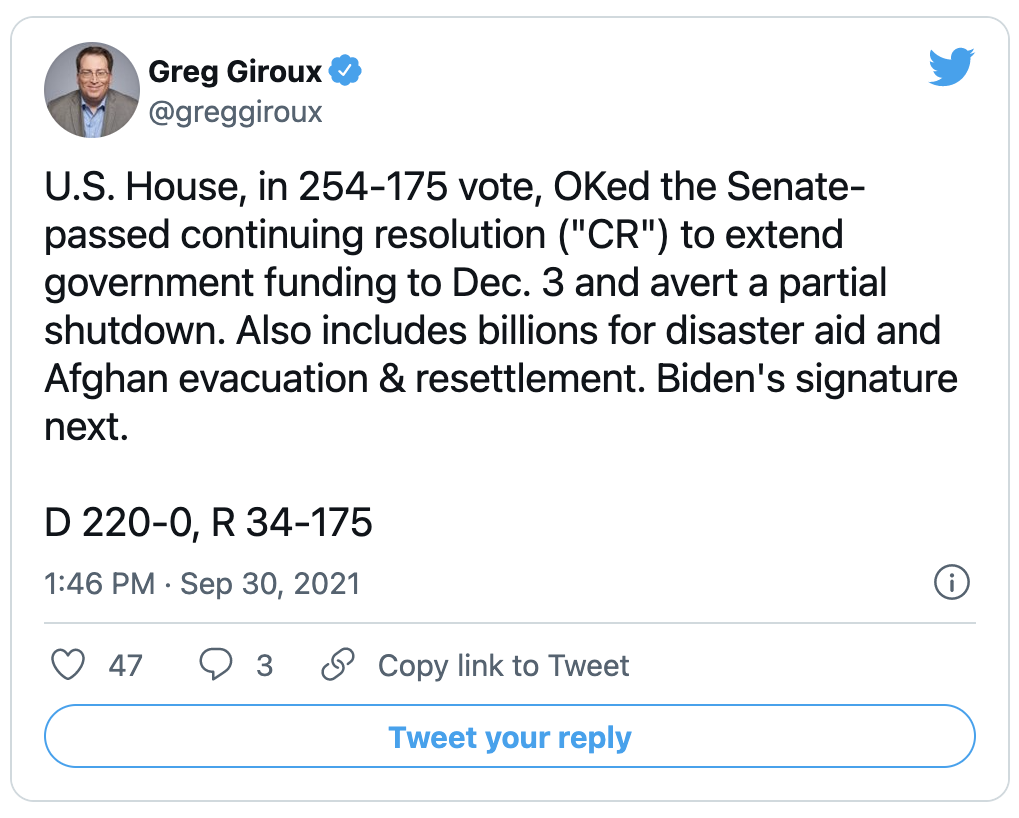This screenshot has width=1019, height=818.
Task: Click the Tweet your reply button
Action: click(x=510, y=736)
